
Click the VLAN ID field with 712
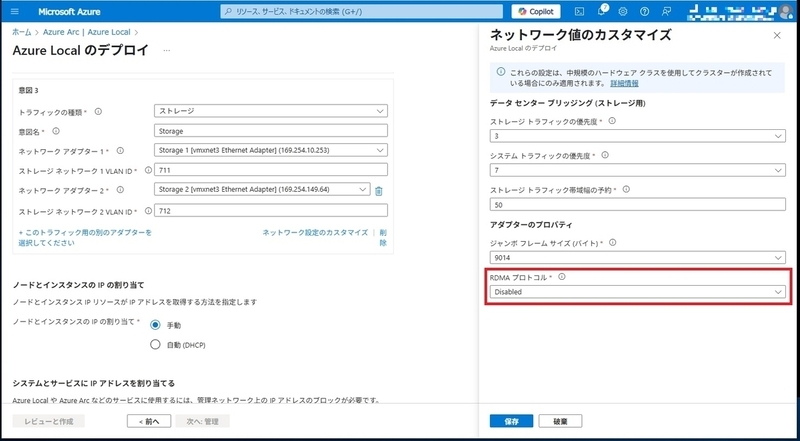(x=270, y=210)
